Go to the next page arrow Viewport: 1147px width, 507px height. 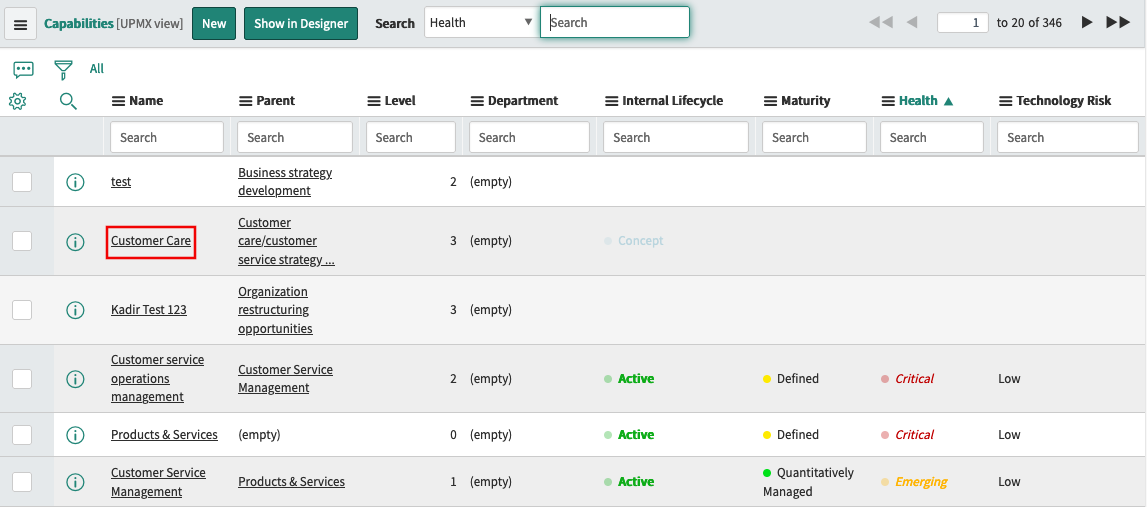(x=1087, y=22)
